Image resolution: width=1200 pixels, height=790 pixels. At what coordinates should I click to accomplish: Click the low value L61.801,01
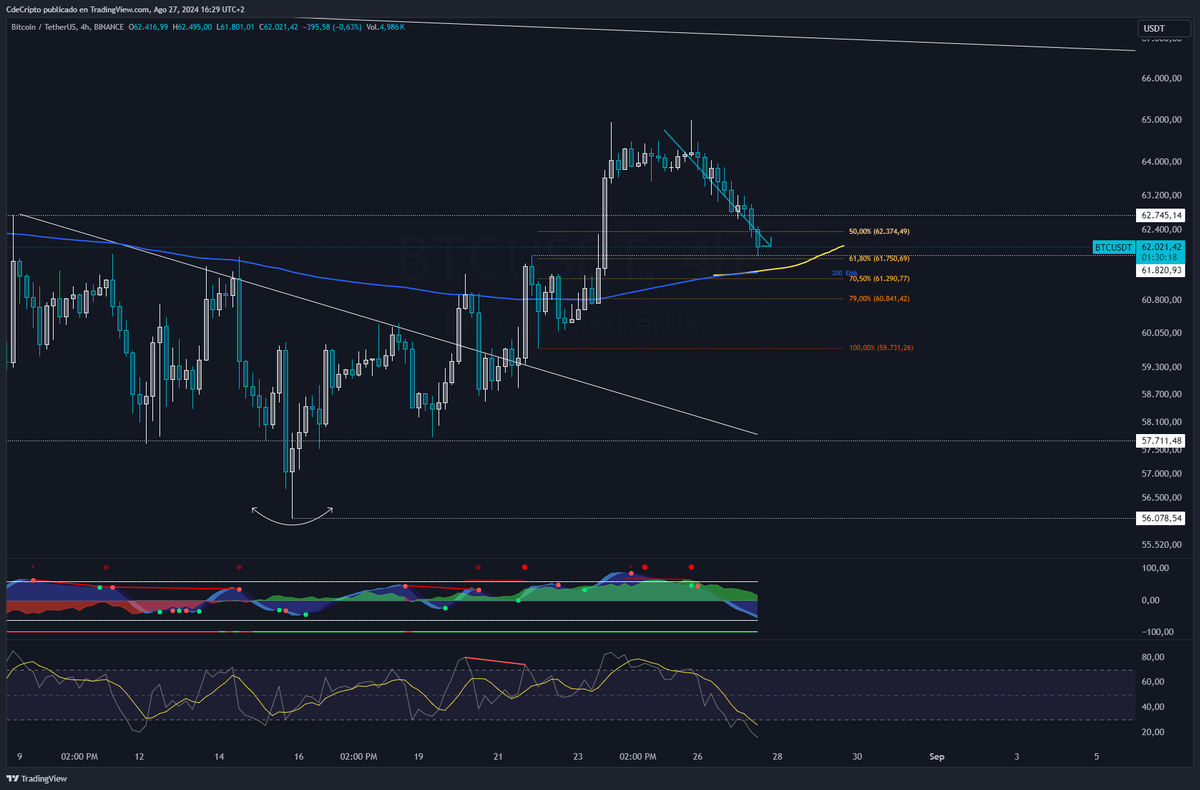(236, 27)
